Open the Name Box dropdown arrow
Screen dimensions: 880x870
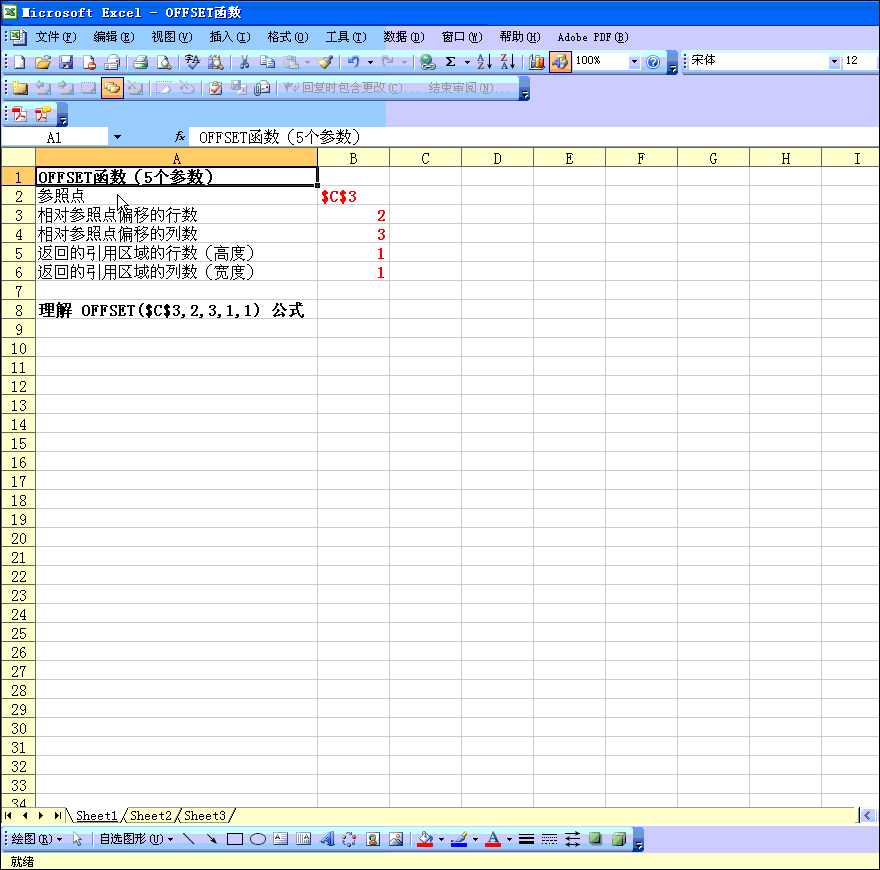[117, 137]
